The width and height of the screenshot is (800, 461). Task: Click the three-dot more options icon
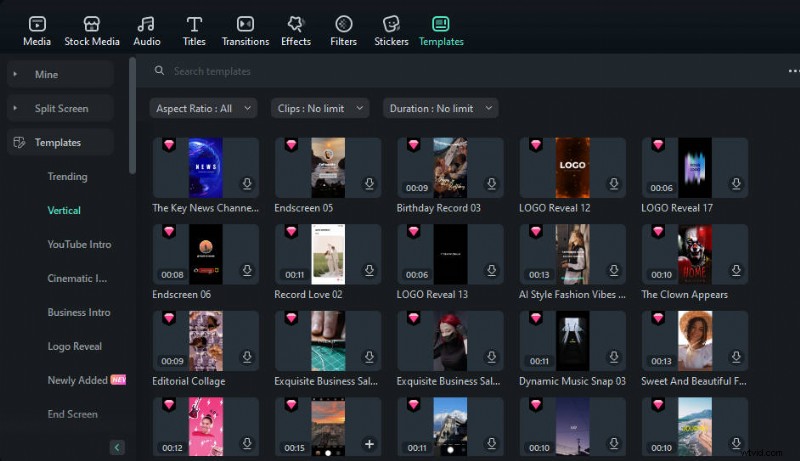click(x=793, y=72)
